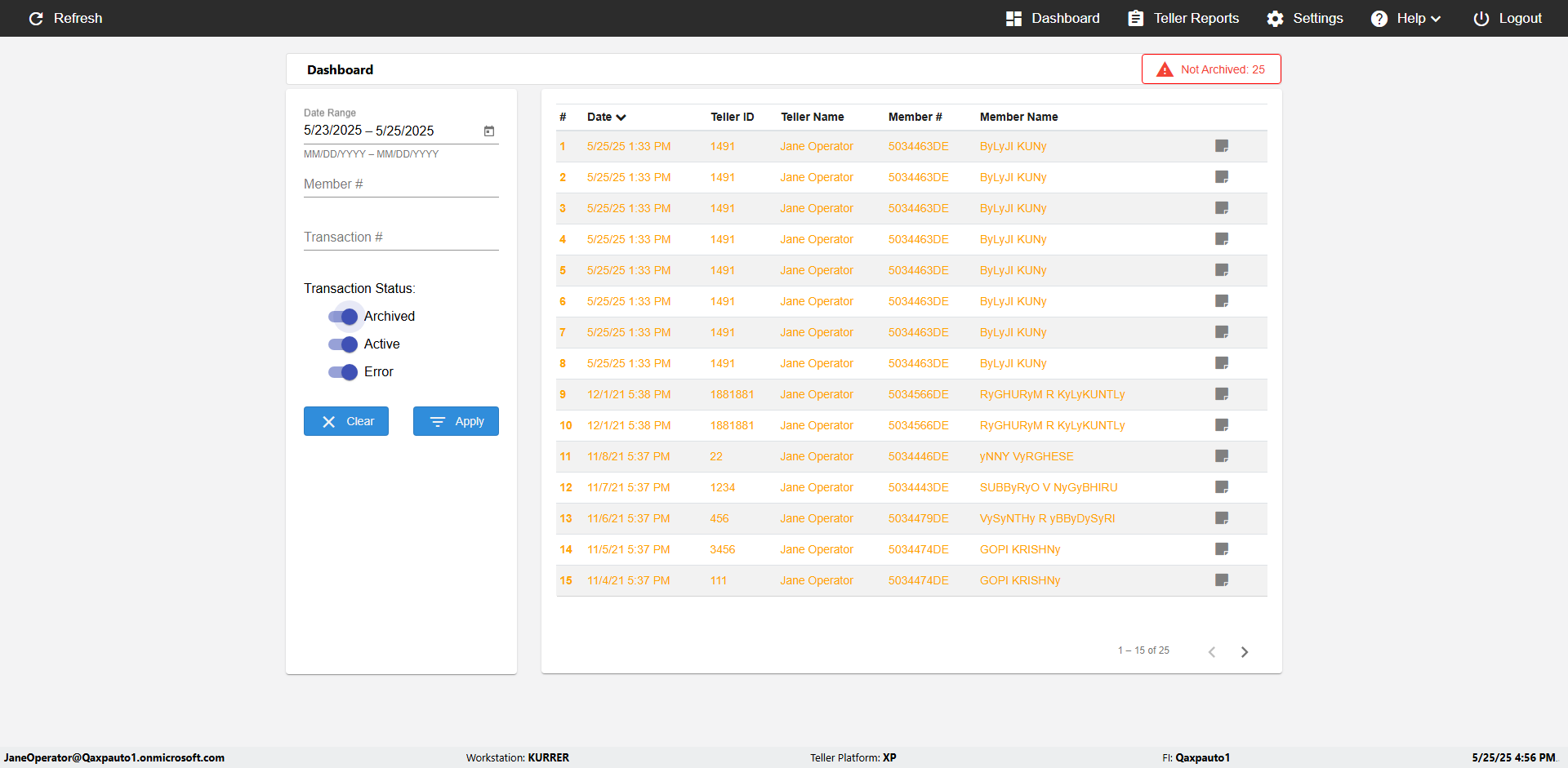
Task: Focus the Transaction # input field
Action: 401,238
